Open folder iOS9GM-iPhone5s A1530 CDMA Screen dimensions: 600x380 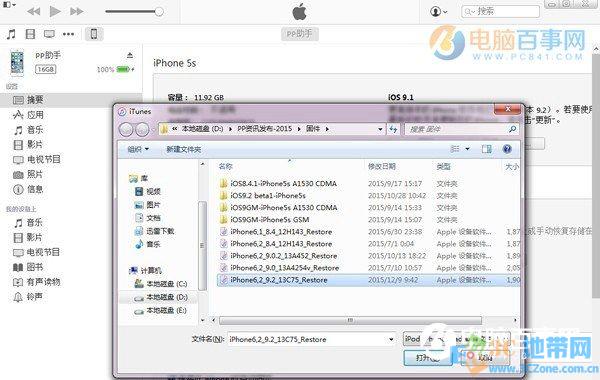[x=279, y=207]
